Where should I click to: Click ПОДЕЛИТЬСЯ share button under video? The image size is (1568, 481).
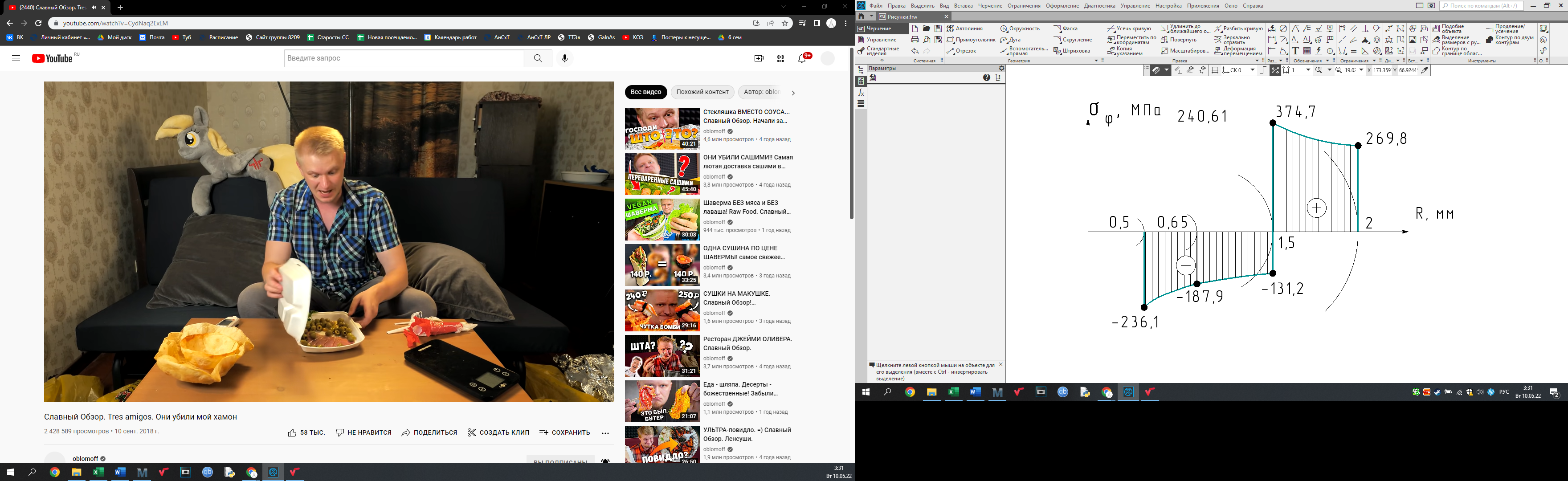click(x=429, y=433)
